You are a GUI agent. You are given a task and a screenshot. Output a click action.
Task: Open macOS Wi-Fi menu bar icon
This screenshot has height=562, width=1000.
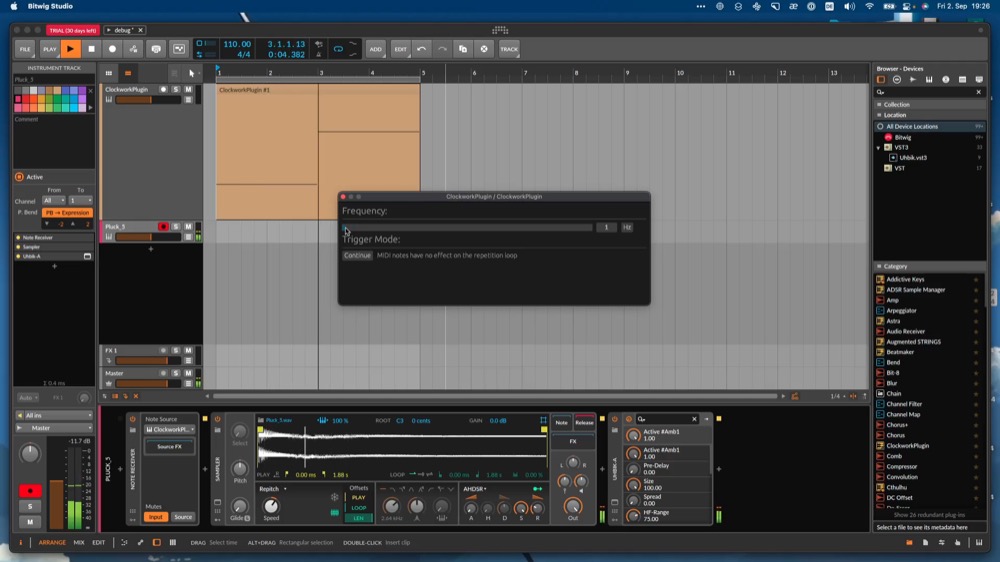(869, 6)
